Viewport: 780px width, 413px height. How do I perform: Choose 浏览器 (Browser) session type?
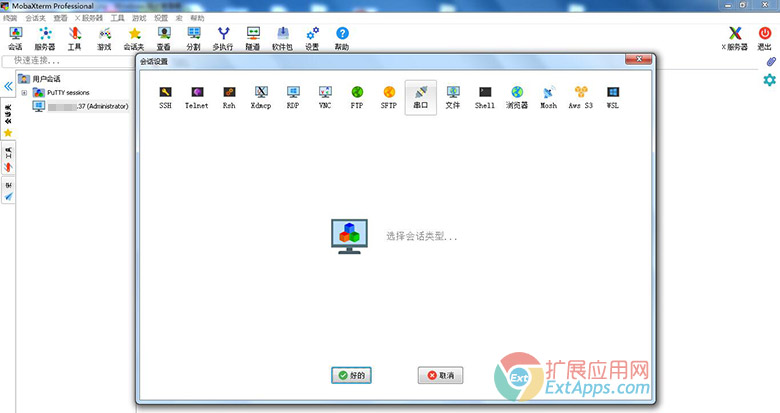pyautogui.click(x=517, y=98)
